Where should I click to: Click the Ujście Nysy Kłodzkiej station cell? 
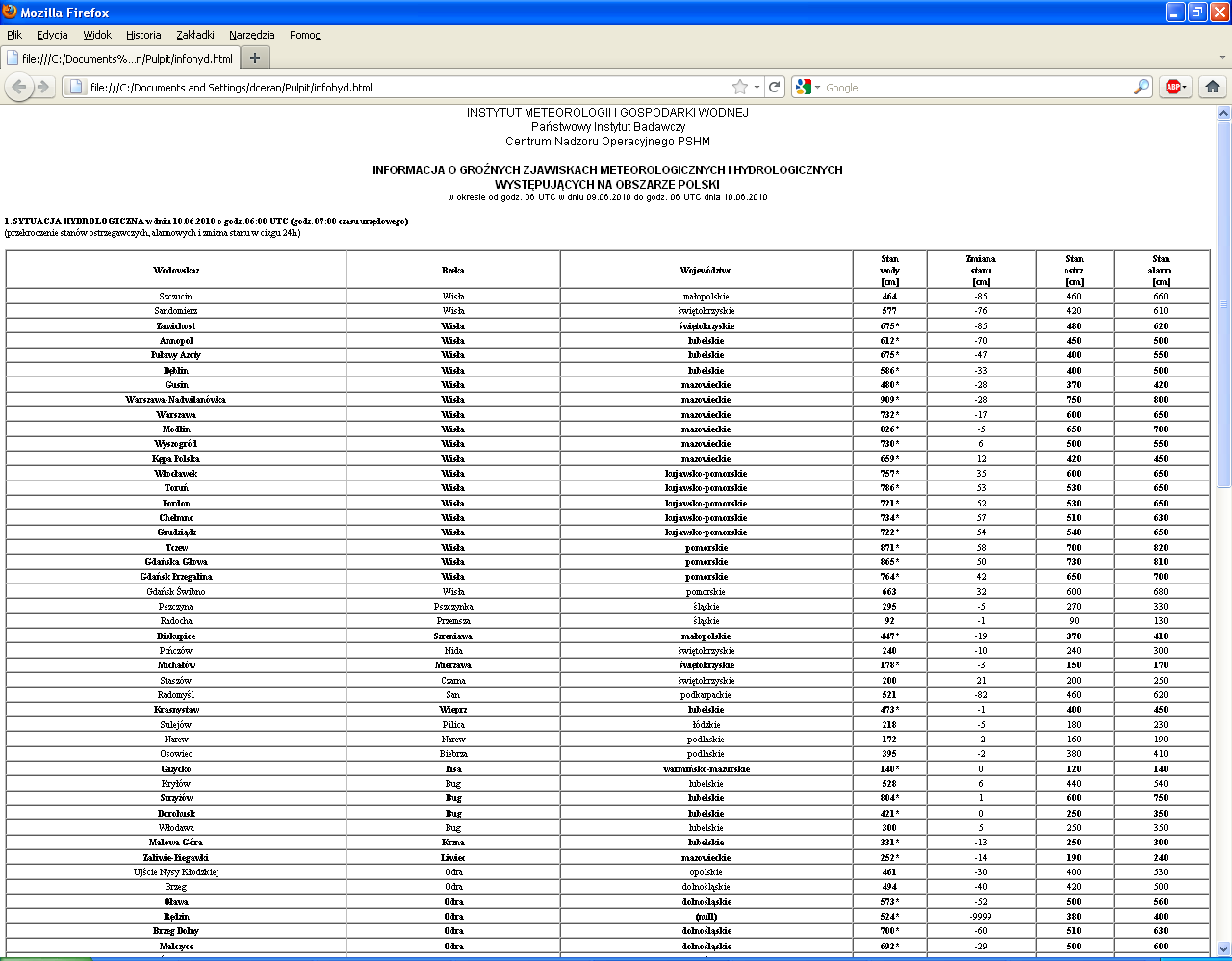click(176, 872)
